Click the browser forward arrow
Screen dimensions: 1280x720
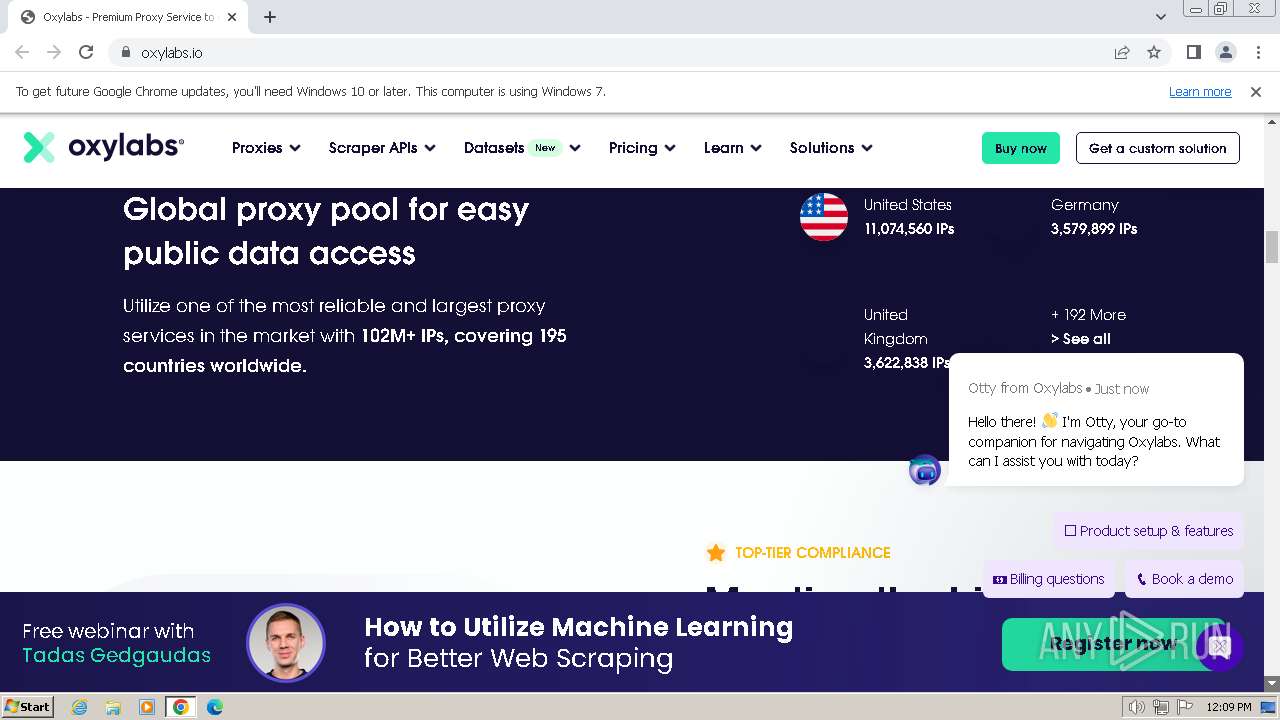[54, 52]
